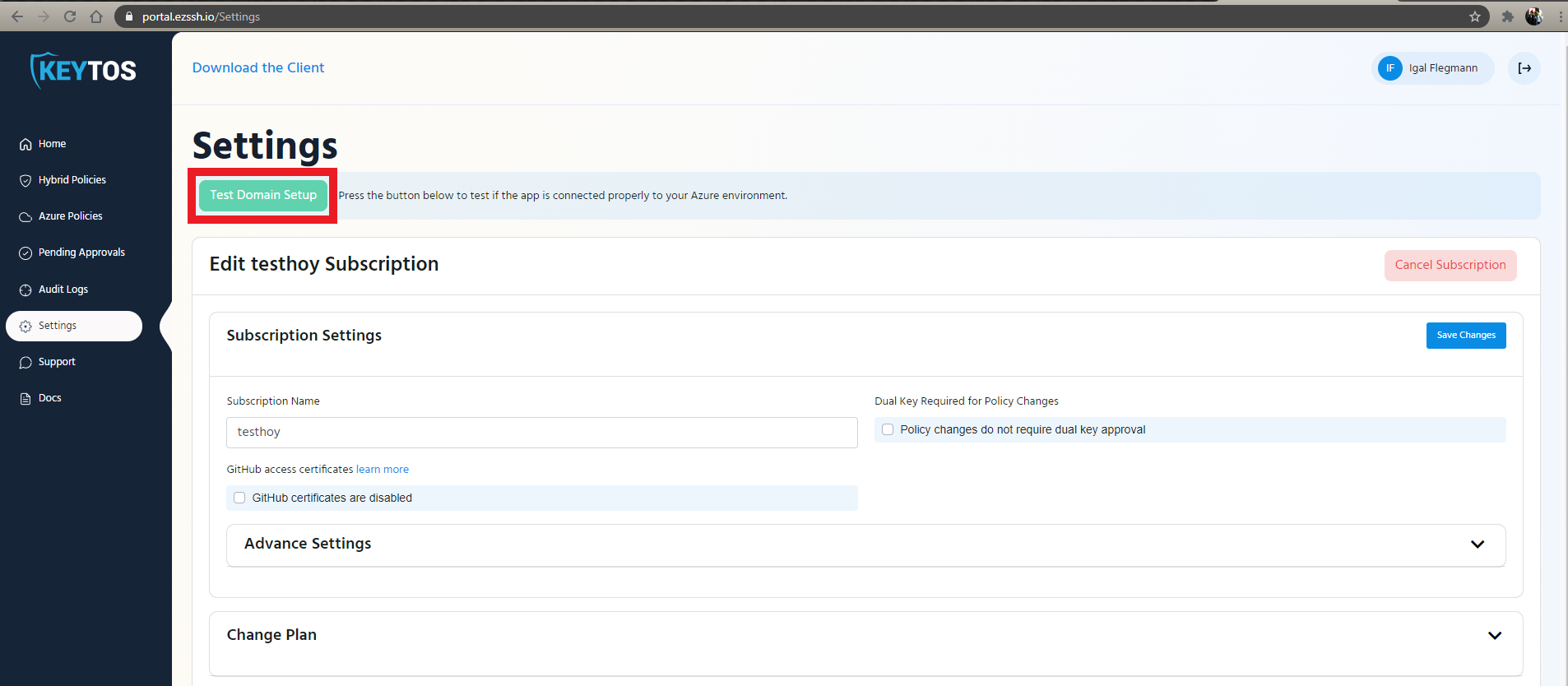1568x686 pixels.
Task: Expand the Change Plan section
Action: click(x=1494, y=636)
